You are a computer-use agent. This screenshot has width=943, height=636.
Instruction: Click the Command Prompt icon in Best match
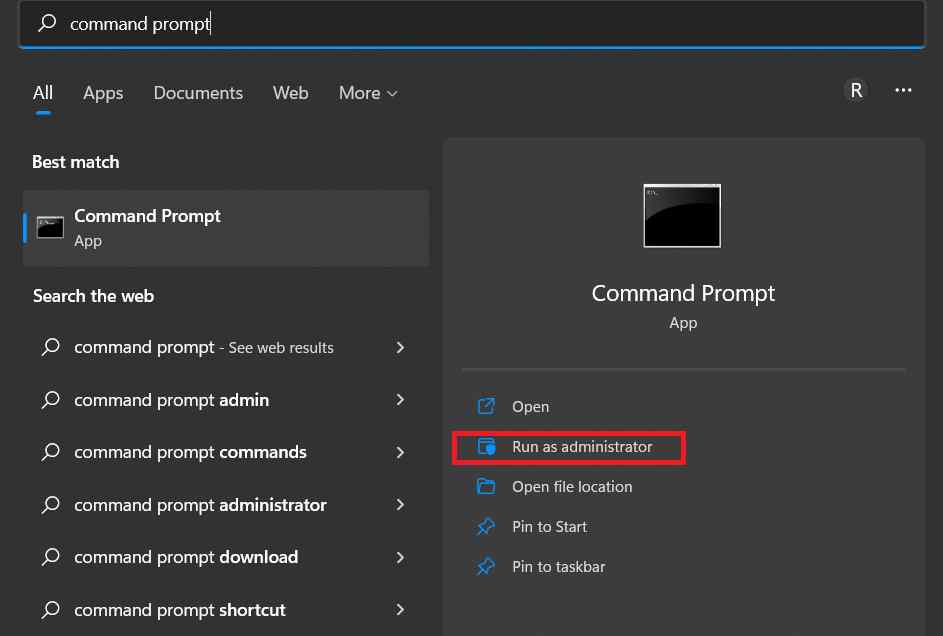50,228
